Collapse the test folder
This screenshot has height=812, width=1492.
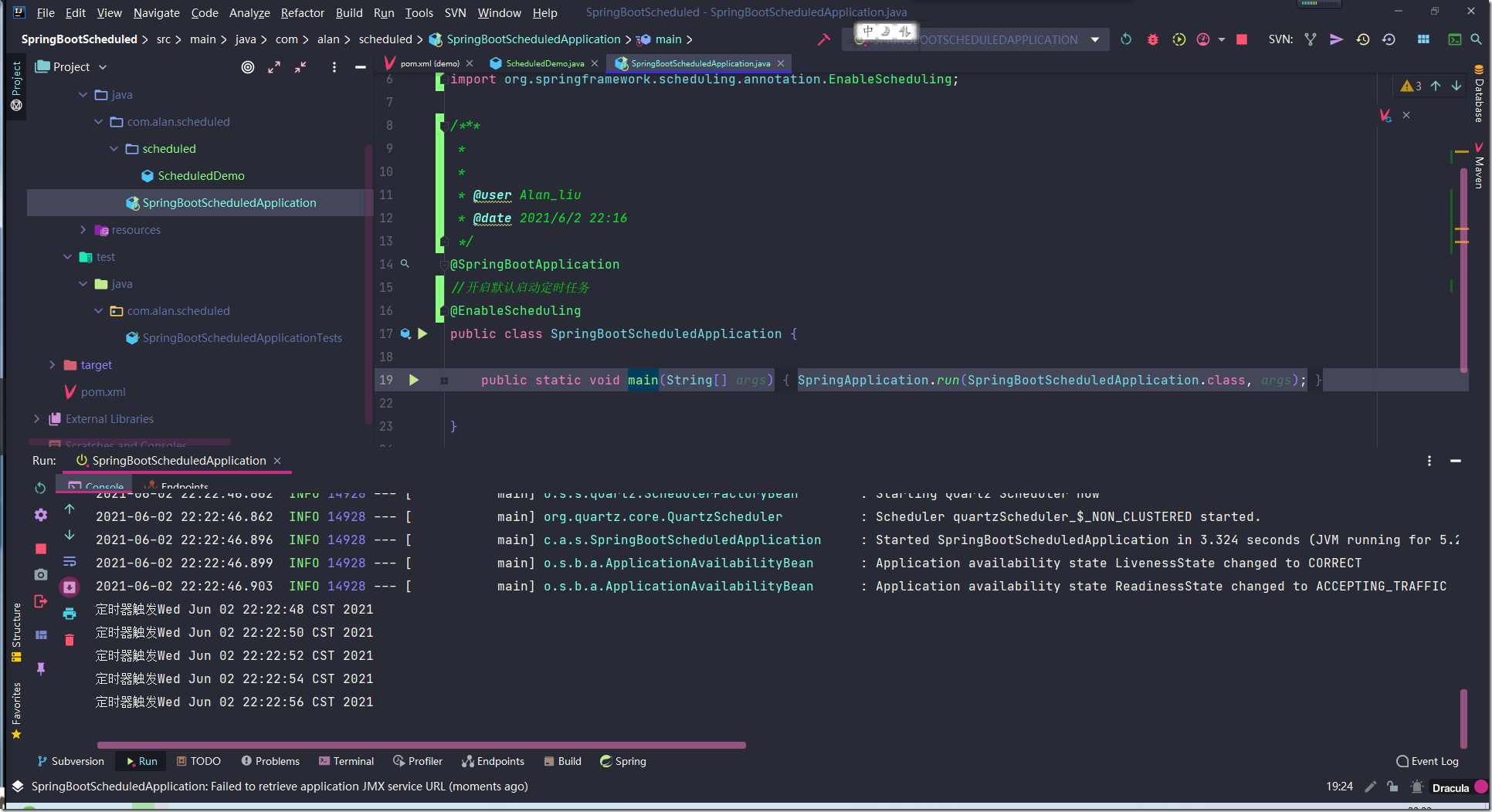tap(67, 256)
